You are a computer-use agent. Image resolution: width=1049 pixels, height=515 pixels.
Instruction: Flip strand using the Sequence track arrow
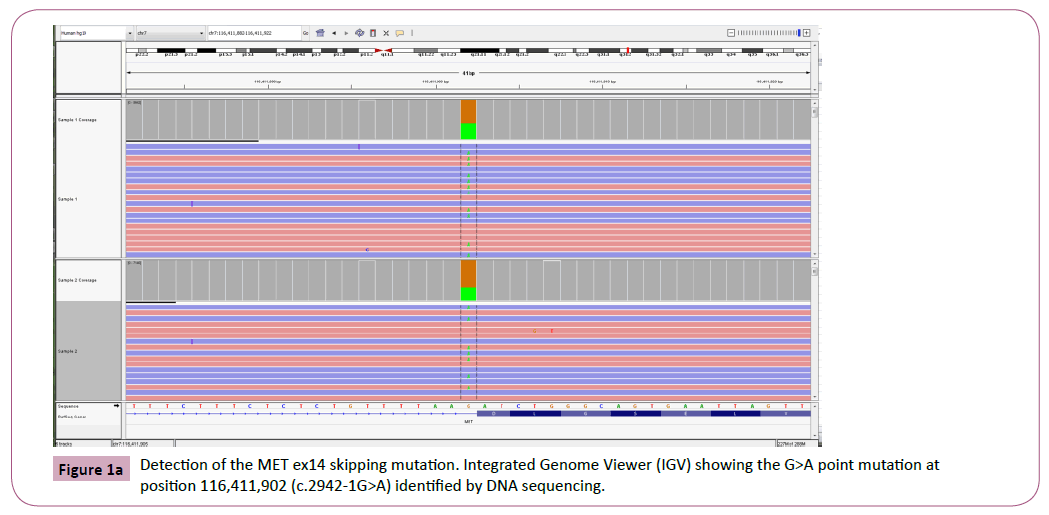click(116, 407)
